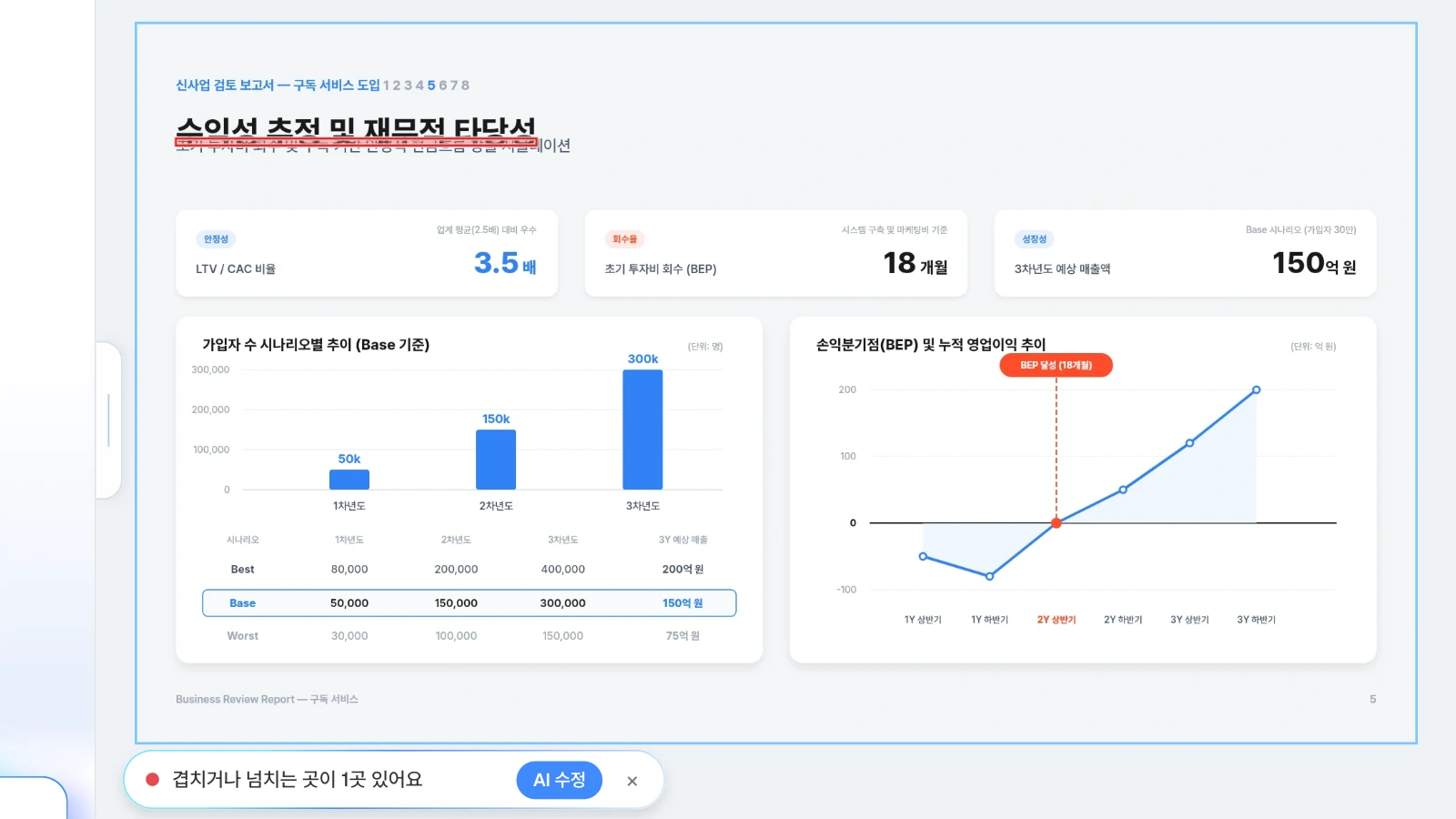1456x819 pixels.
Task: Click the '성장성' badge on the revenue card
Action: tap(1035, 239)
